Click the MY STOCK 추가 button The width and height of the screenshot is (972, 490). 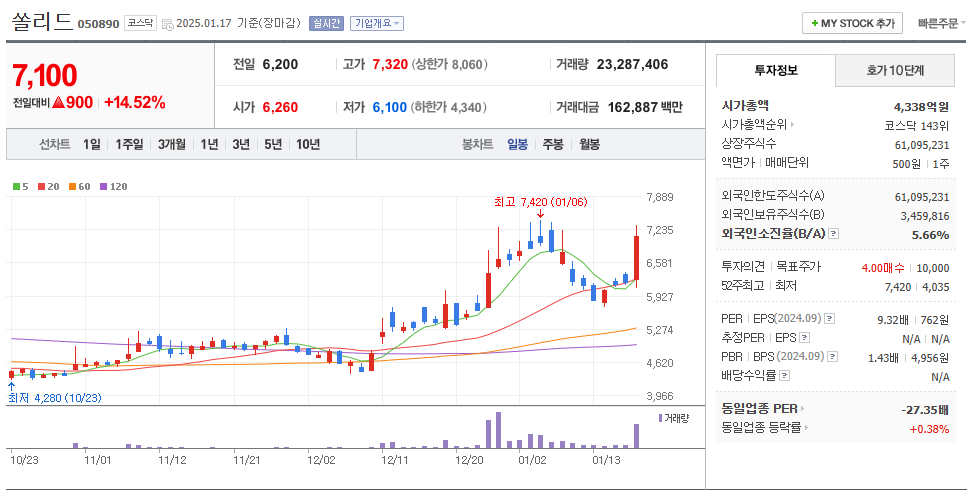tap(852, 23)
